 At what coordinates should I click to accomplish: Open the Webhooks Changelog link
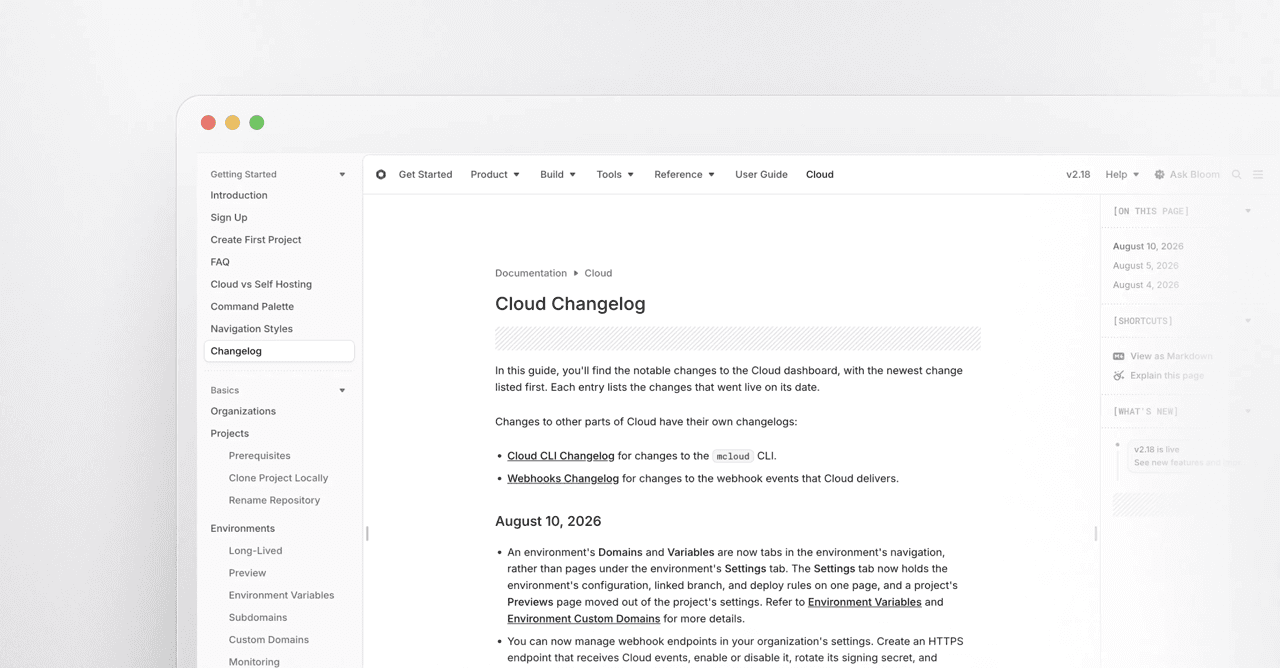pyautogui.click(x=563, y=478)
